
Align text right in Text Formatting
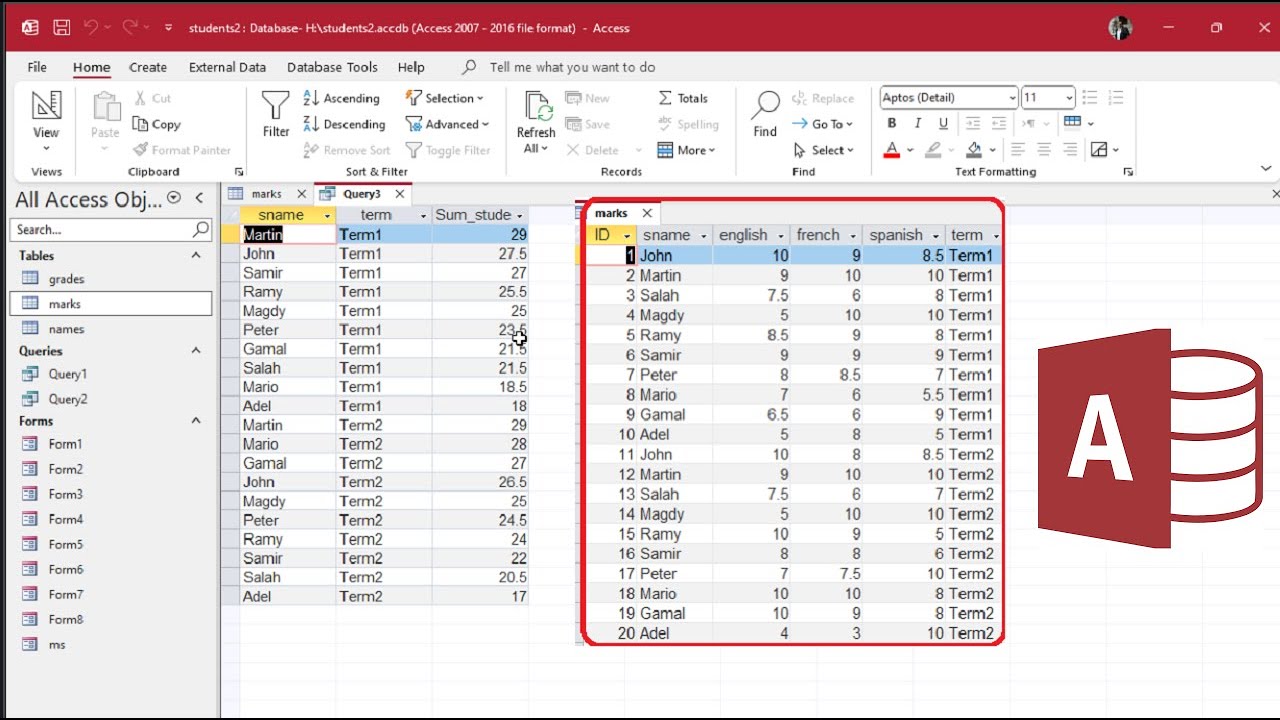pos(1070,150)
